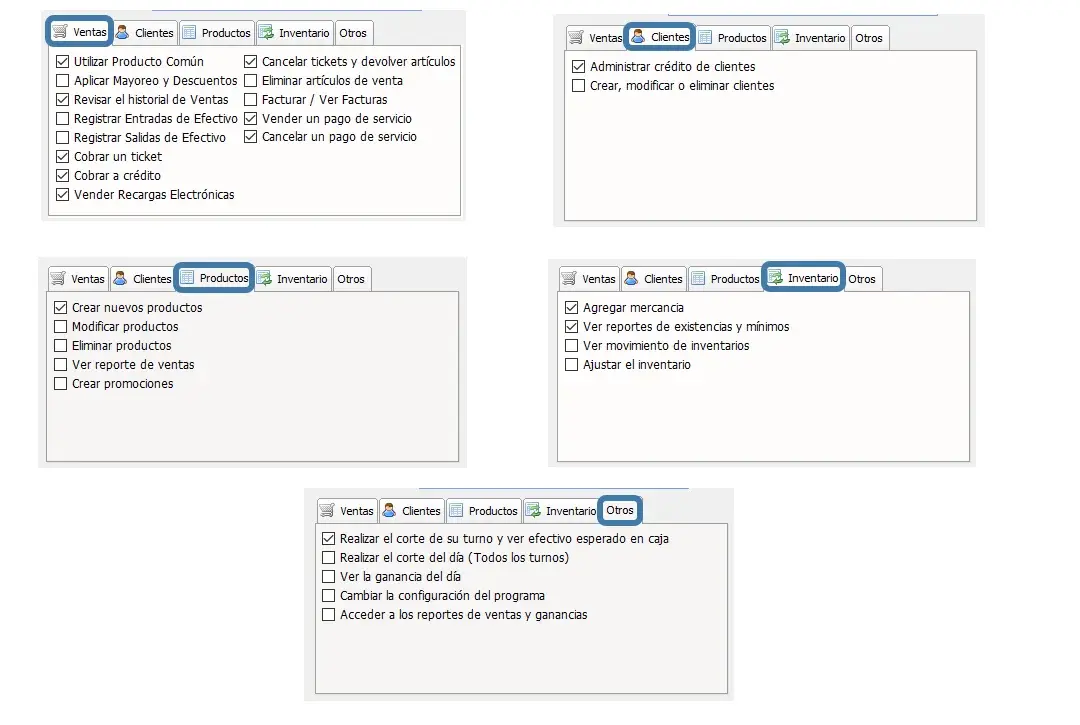This screenshot has width=1080, height=725.
Task: Toggle Ver la ganancia del día checkbox
Action: click(x=329, y=576)
